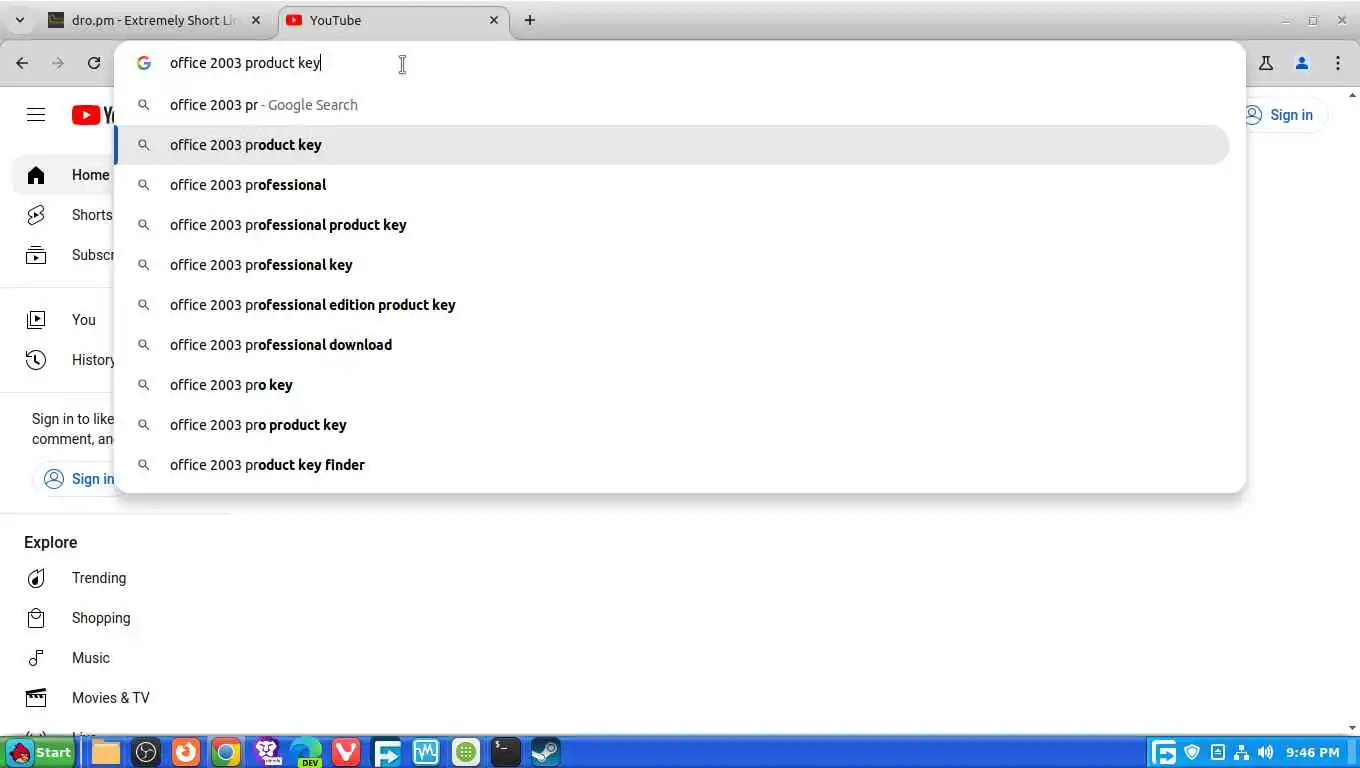Open the YouTube hamburger guide menu
This screenshot has width=1360, height=768.
coord(36,115)
